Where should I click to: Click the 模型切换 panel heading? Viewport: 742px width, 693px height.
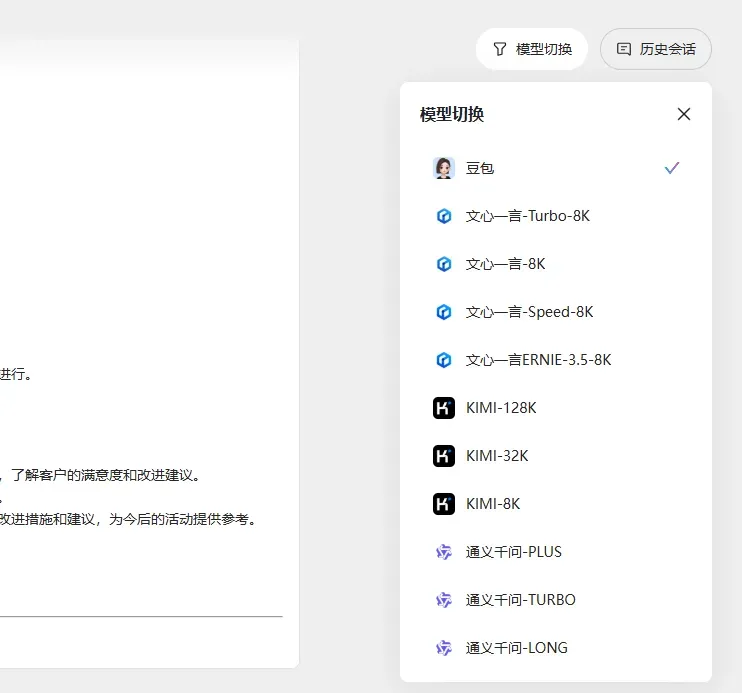click(452, 114)
